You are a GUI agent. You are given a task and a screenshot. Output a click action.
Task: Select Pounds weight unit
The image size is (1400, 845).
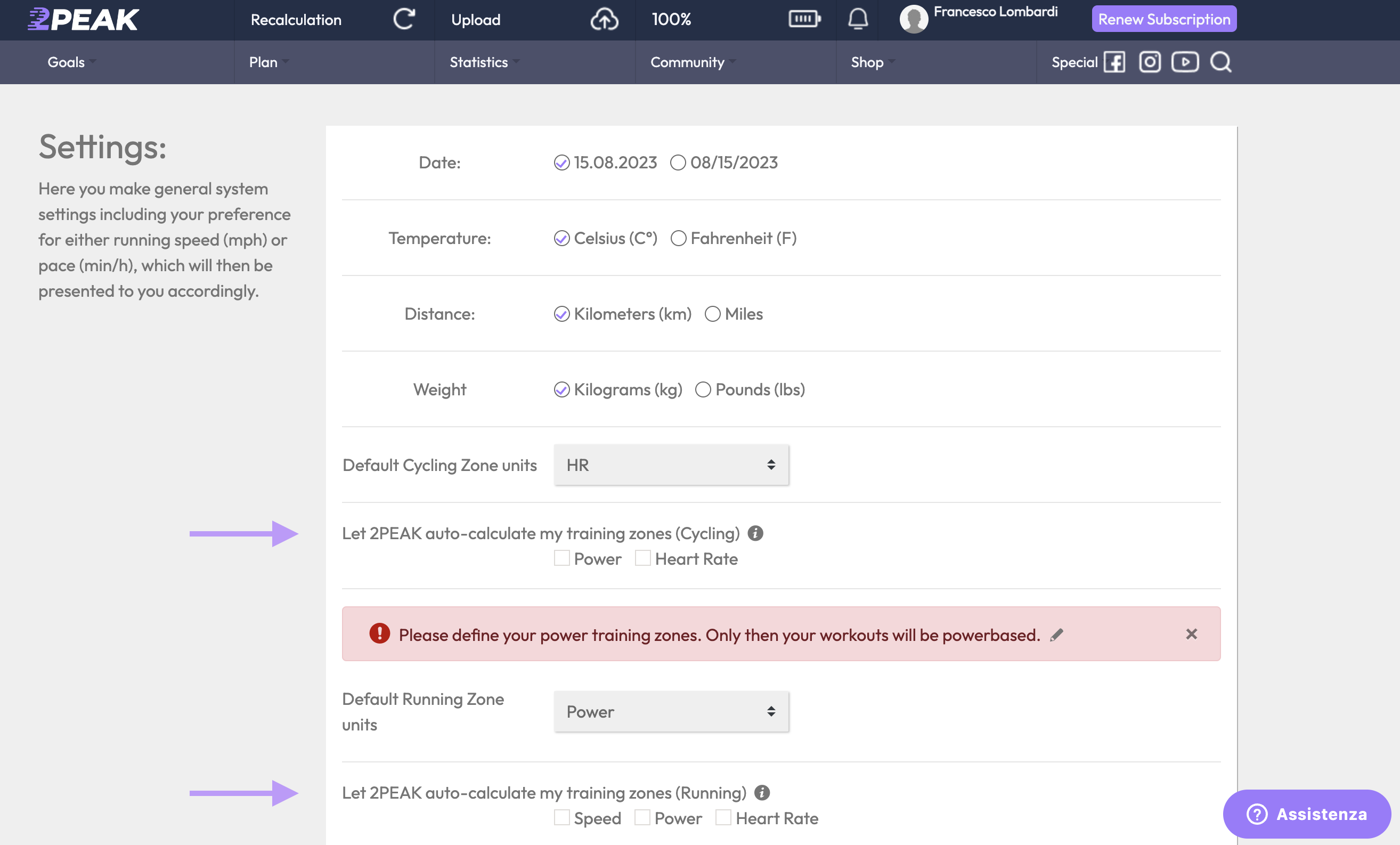[x=703, y=389]
